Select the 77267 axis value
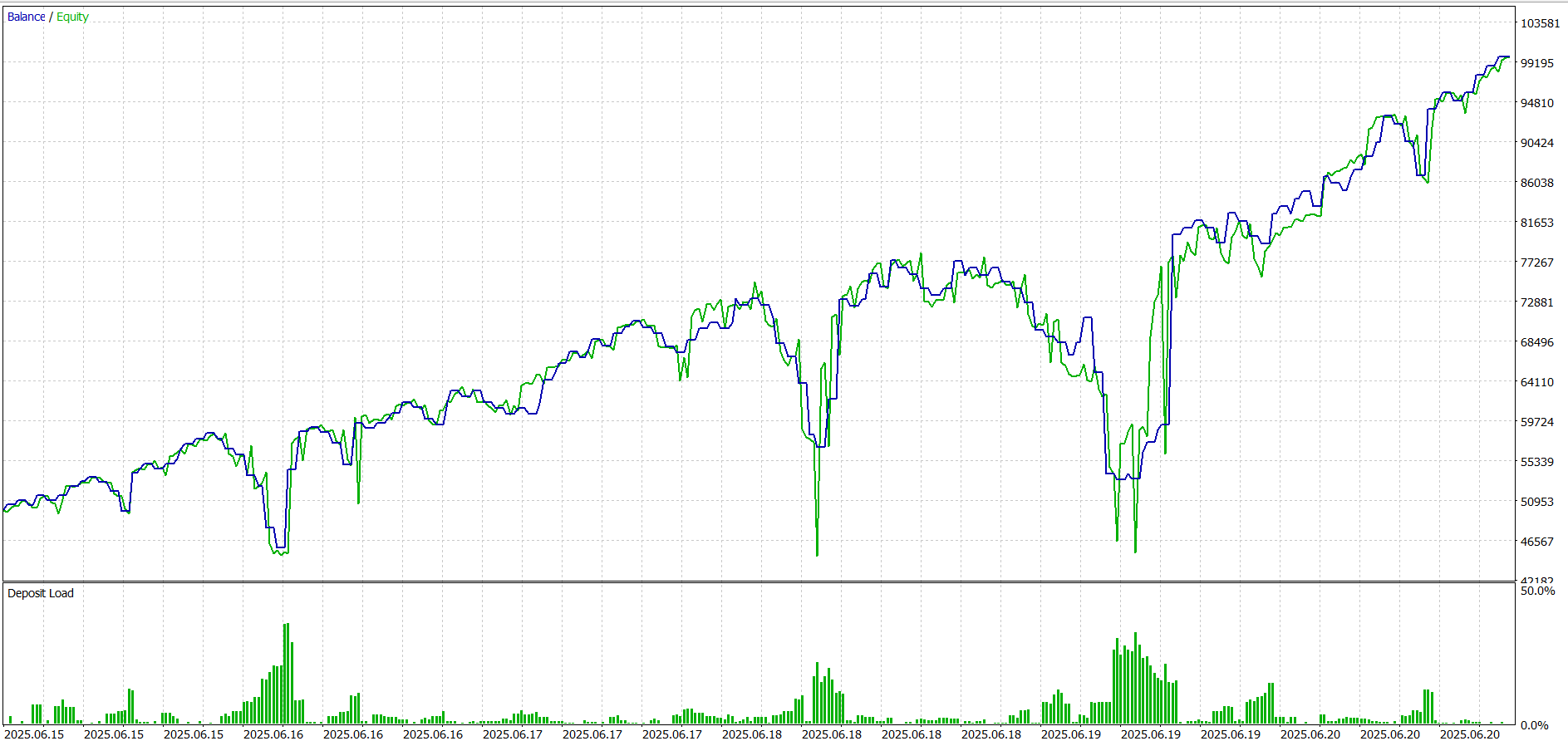This screenshot has width=1568, height=741. pyautogui.click(x=1536, y=263)
